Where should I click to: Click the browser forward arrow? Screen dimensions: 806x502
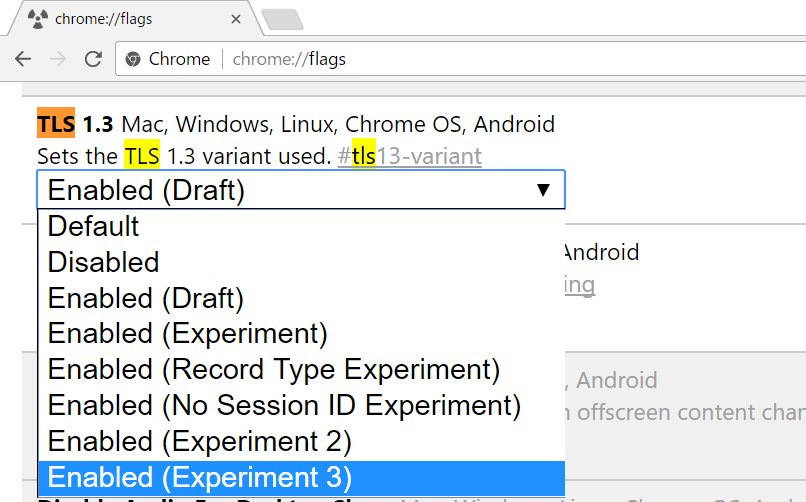coord(58,59)
